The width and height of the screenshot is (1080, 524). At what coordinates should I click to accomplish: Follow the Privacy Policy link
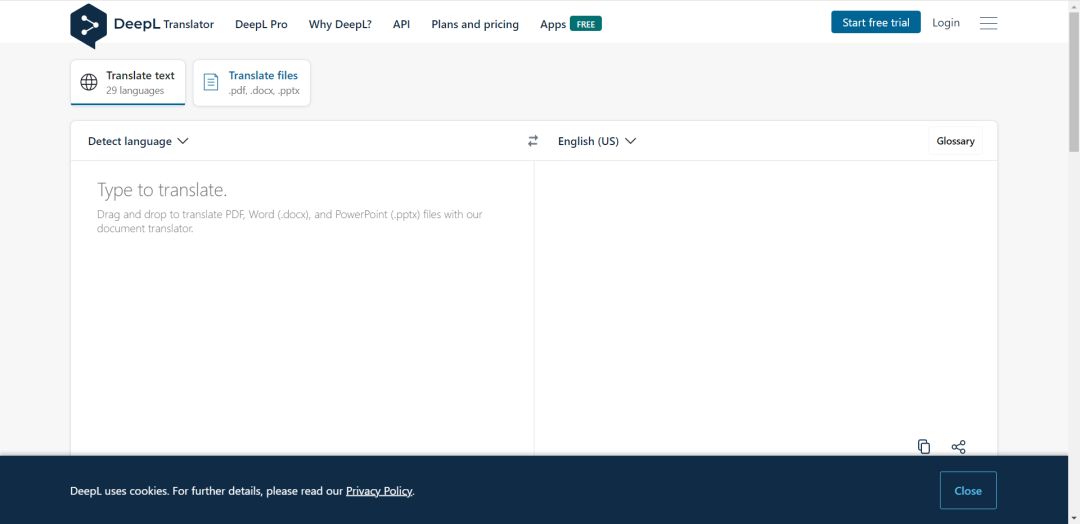coord(379,491)
